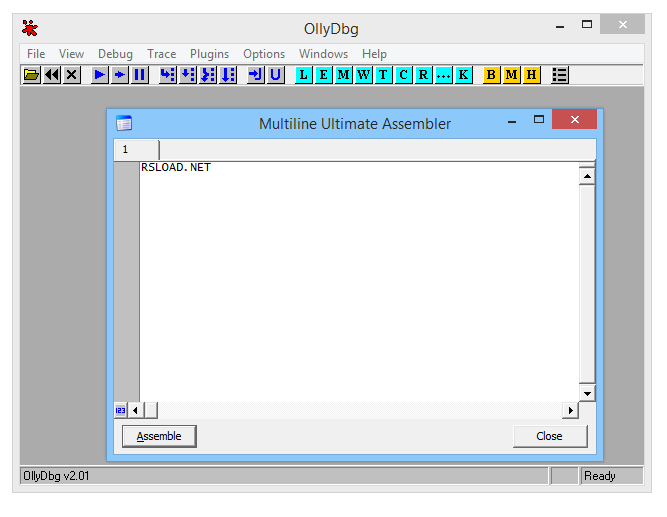This screenshot has width=667, height=517.
Task: Open Executable modules with E icon
Action: [324, 75]
